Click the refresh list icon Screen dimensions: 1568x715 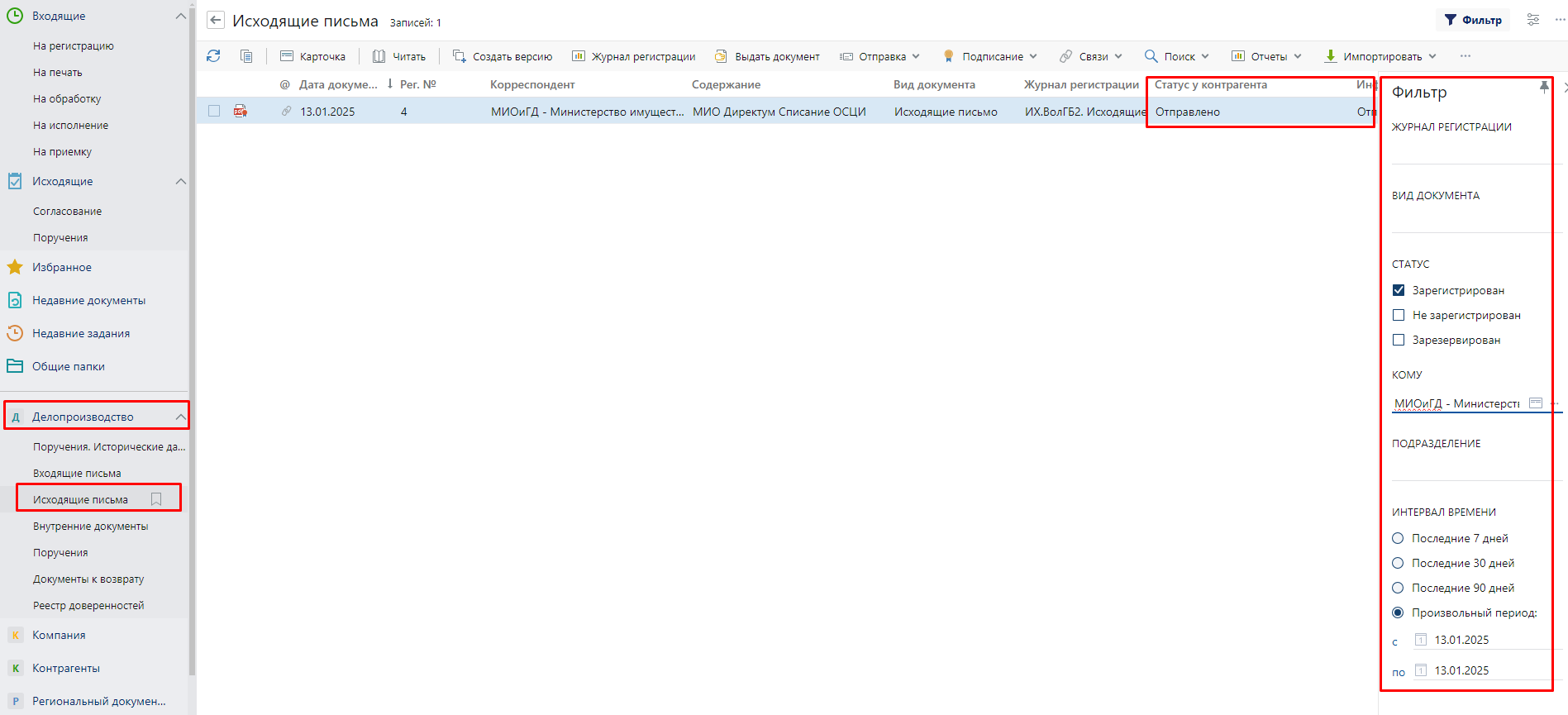tap(213, 56)
